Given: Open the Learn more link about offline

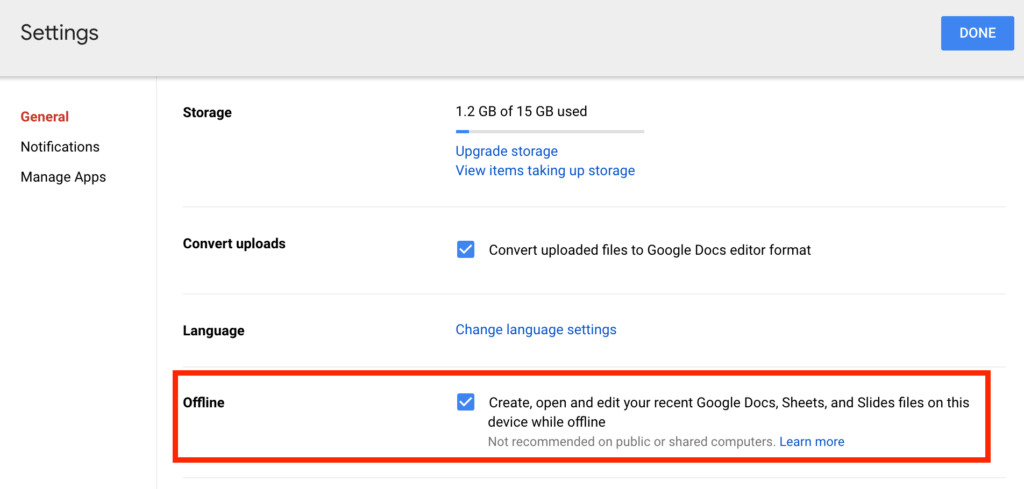Looking at the screenshot, I should [x=811, y=442].
